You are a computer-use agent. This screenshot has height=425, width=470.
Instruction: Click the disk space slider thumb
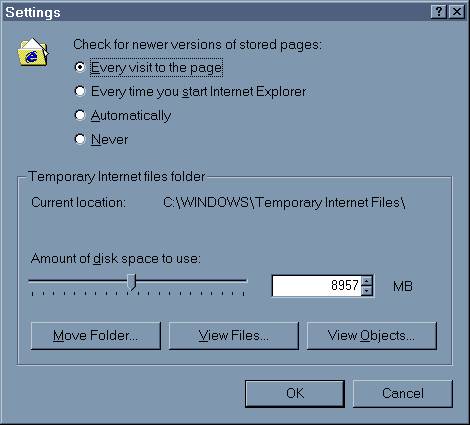132,282
